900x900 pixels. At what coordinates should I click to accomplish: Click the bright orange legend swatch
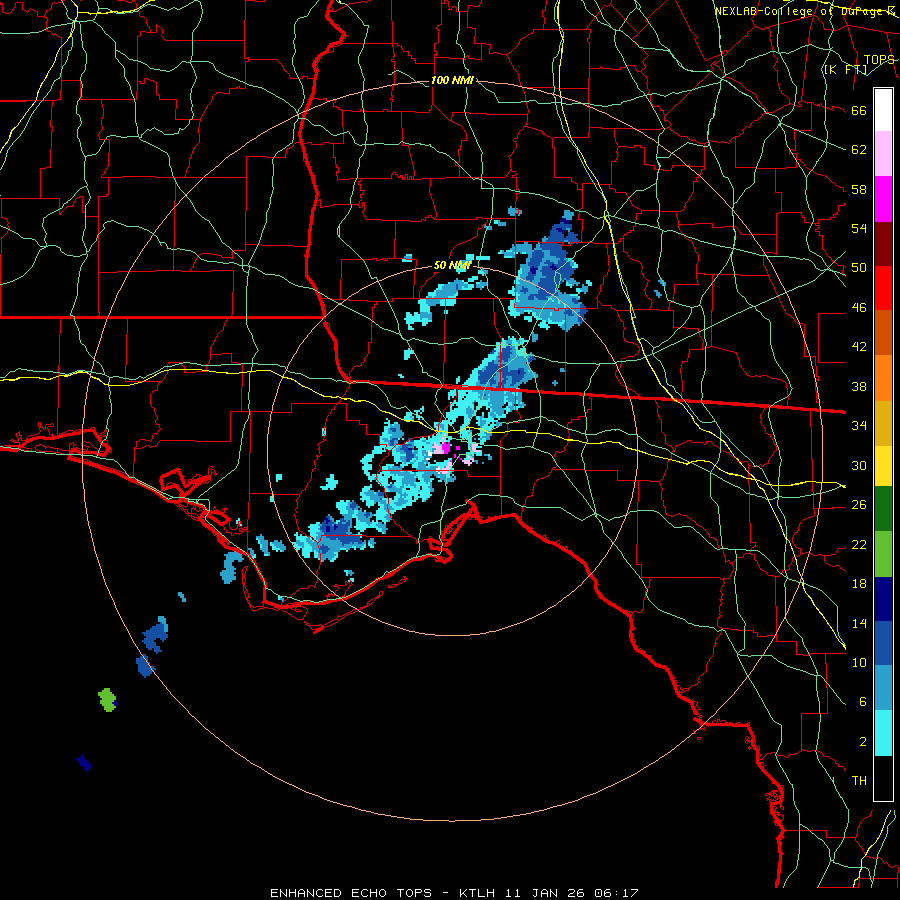click(x=883, y=377)
